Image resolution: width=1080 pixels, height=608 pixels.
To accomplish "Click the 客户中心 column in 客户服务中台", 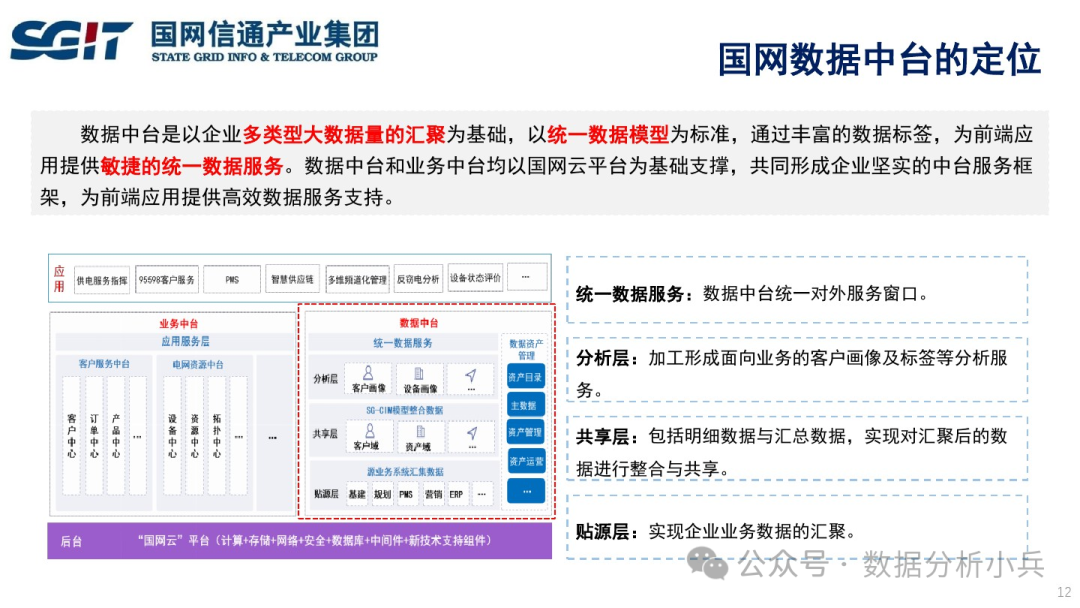I will (x=71, y=435).
